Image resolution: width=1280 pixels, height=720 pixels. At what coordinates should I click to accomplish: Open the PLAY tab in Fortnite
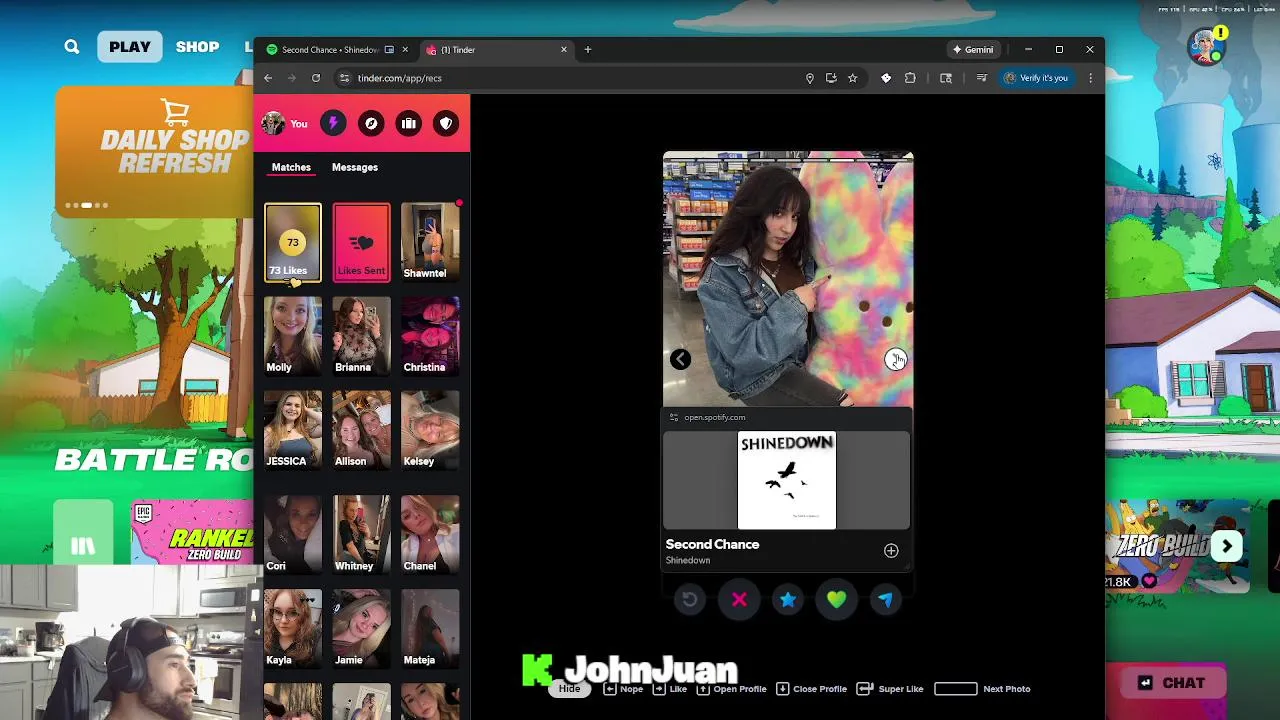tap(130, 47)
